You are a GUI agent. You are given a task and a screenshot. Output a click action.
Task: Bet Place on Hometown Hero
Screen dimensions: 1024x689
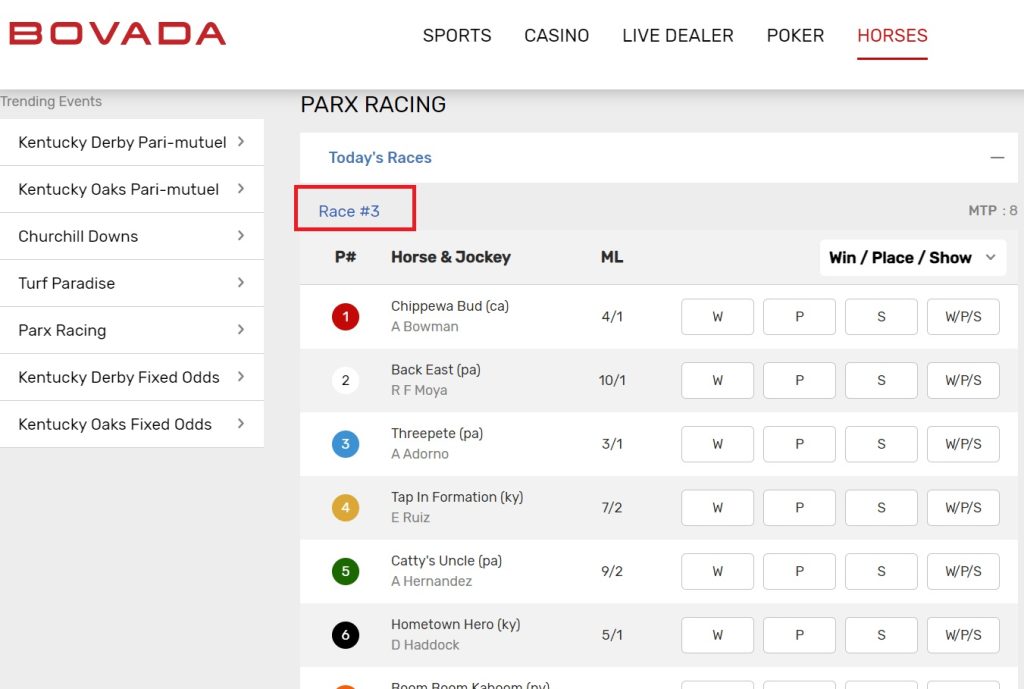(x=799, y=635)
